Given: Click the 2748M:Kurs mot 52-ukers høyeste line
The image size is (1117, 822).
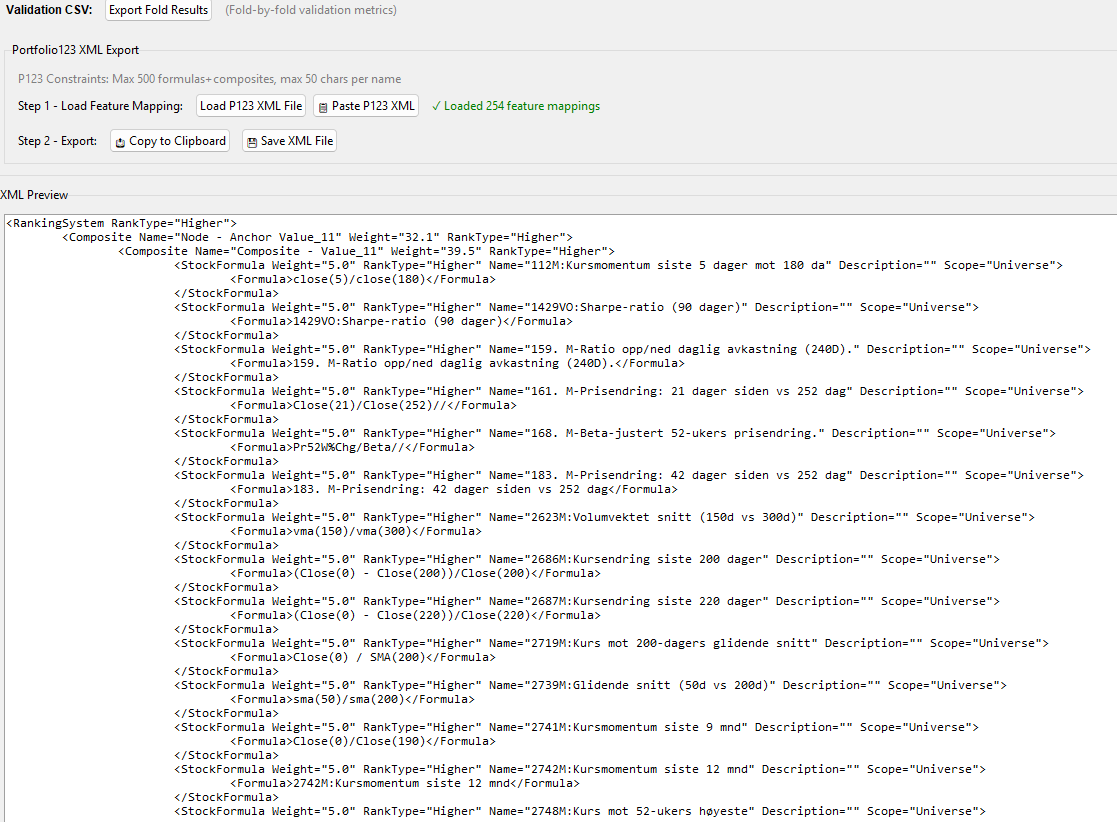Looking at the screenshot, I should (580, 811).
